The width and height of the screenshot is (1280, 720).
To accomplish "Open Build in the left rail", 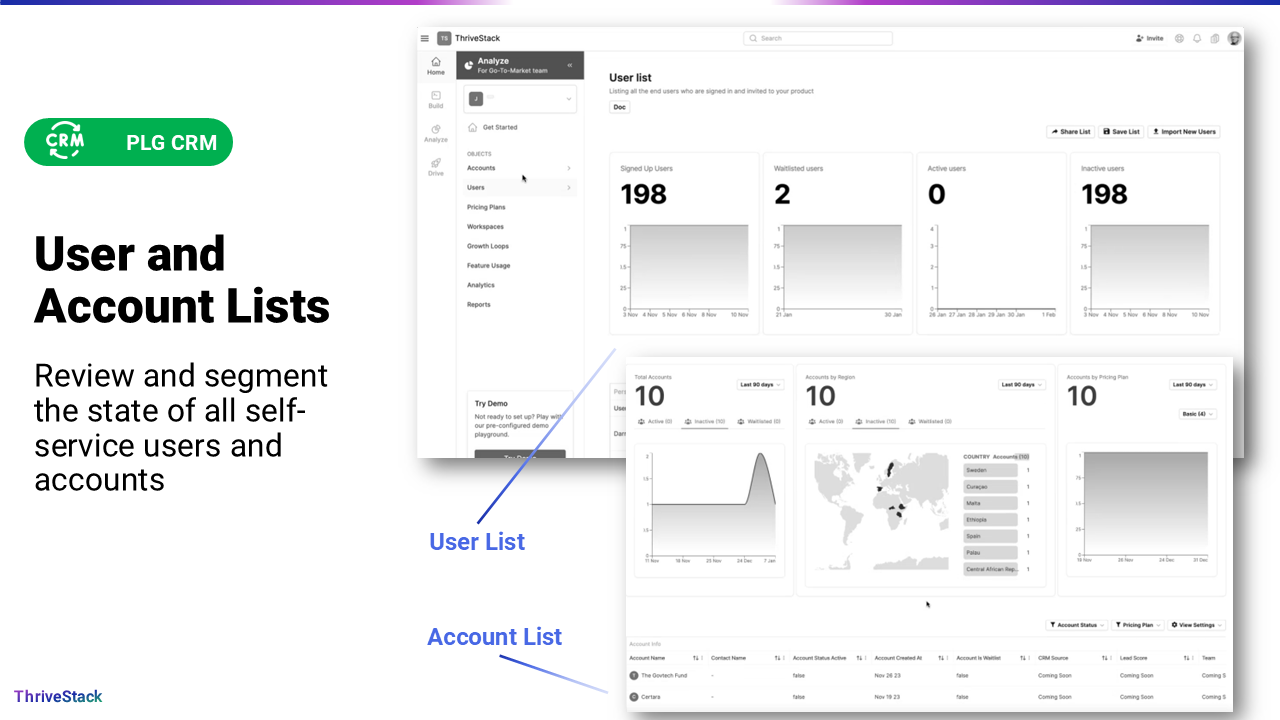I will pos(436,99).
